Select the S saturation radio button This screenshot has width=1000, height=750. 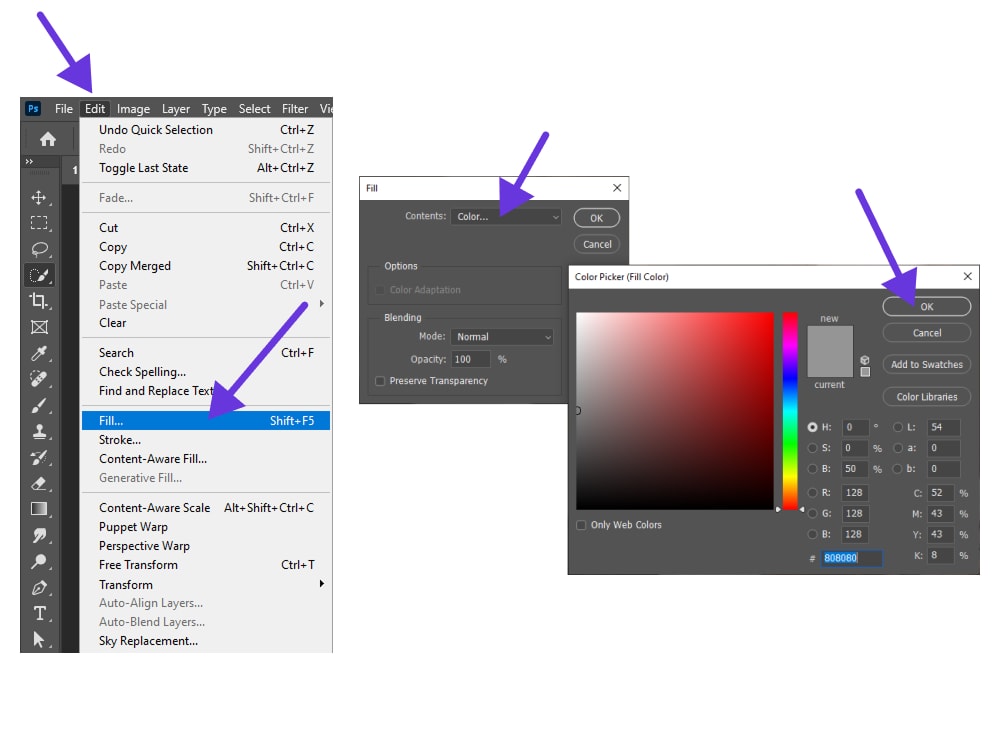[812, 448]
